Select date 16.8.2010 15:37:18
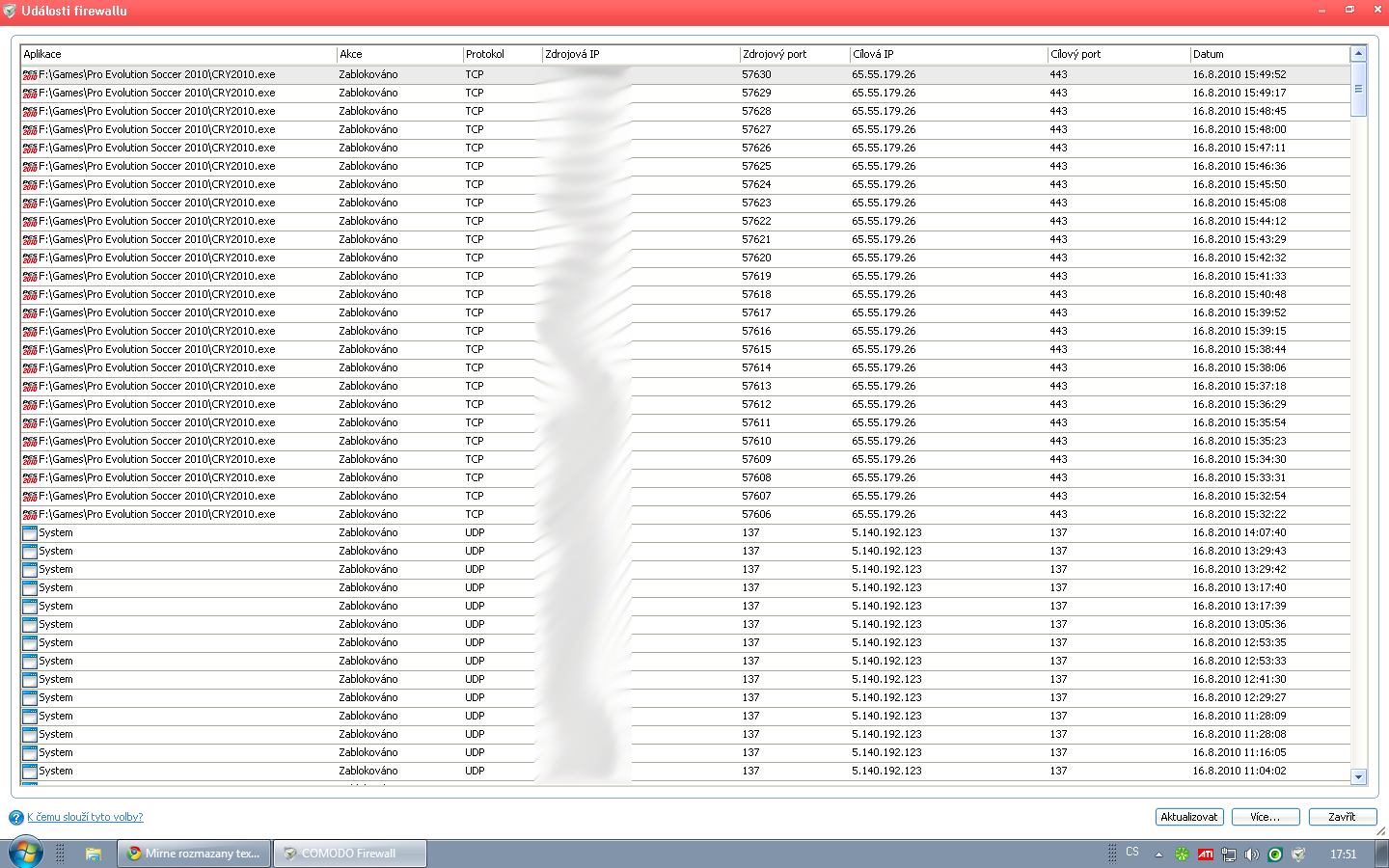 pos(1239,387)
